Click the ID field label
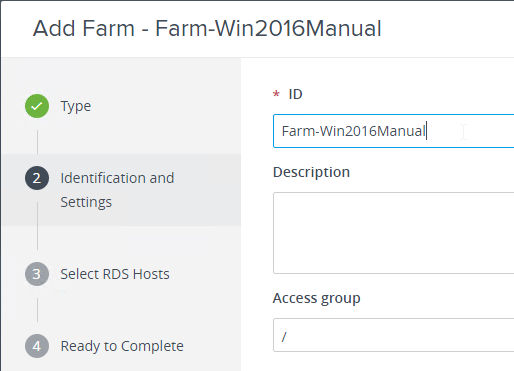Viewport: 514px width, 371px height. [295, 94]
